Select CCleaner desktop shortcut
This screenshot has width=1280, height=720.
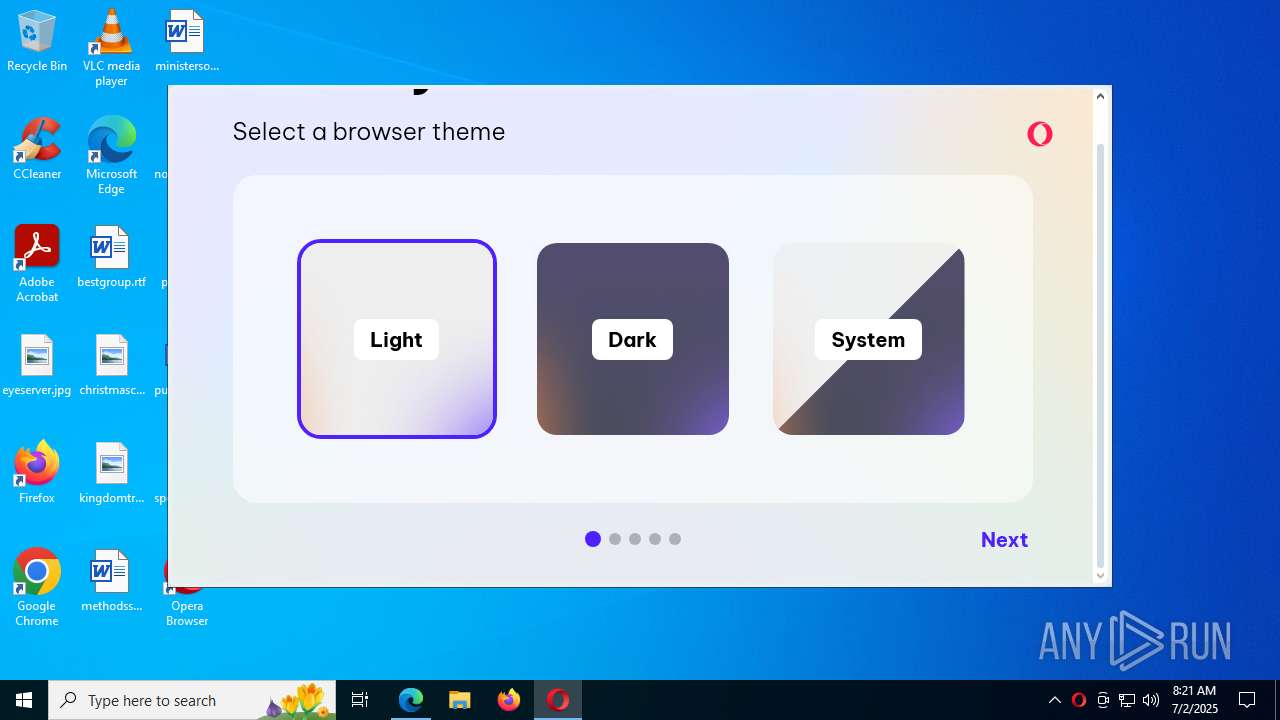pyautogui.click(x=37, y=149)
